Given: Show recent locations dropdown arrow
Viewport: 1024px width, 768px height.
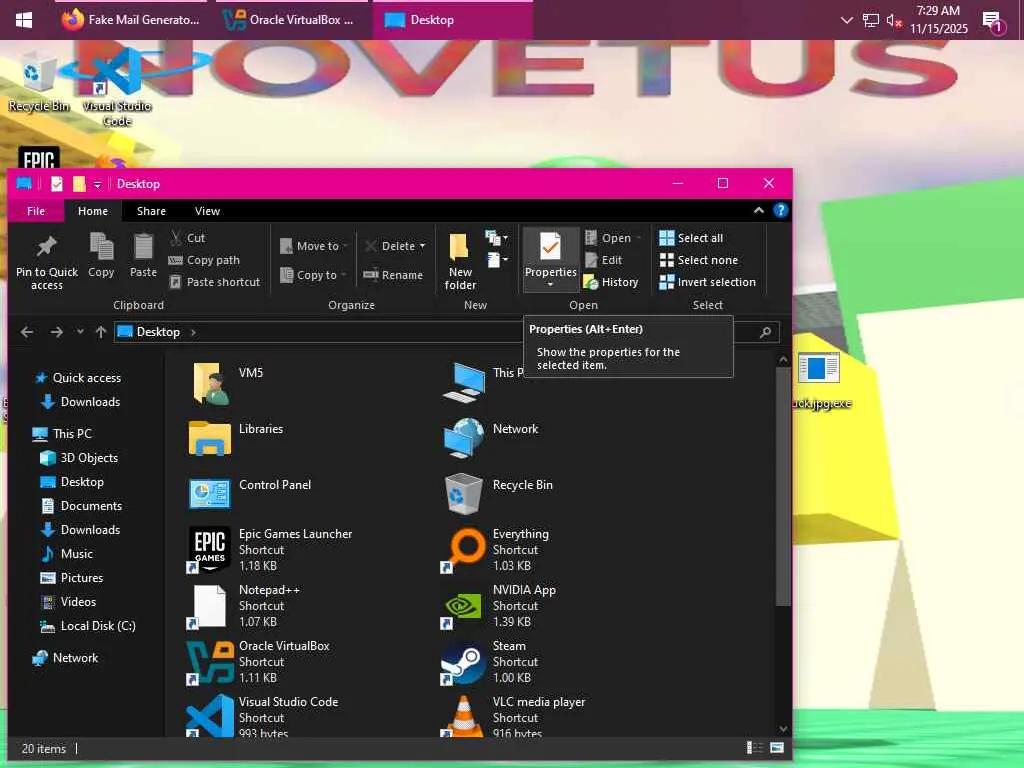Looking at the screenshot, I should coord(80,332).
